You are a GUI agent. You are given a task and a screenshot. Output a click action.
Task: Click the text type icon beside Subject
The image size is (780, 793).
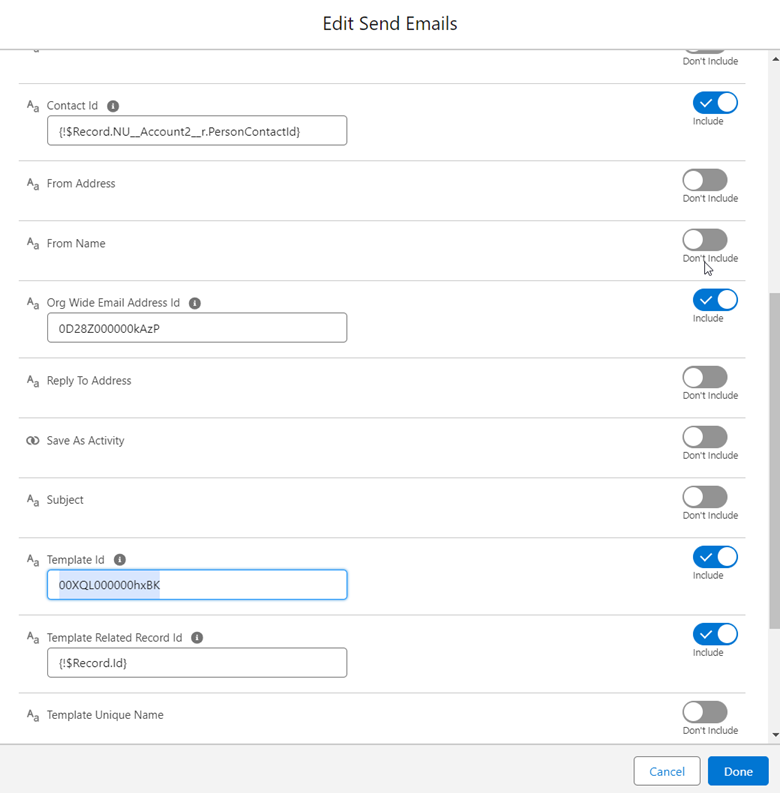tap(33, 501)
